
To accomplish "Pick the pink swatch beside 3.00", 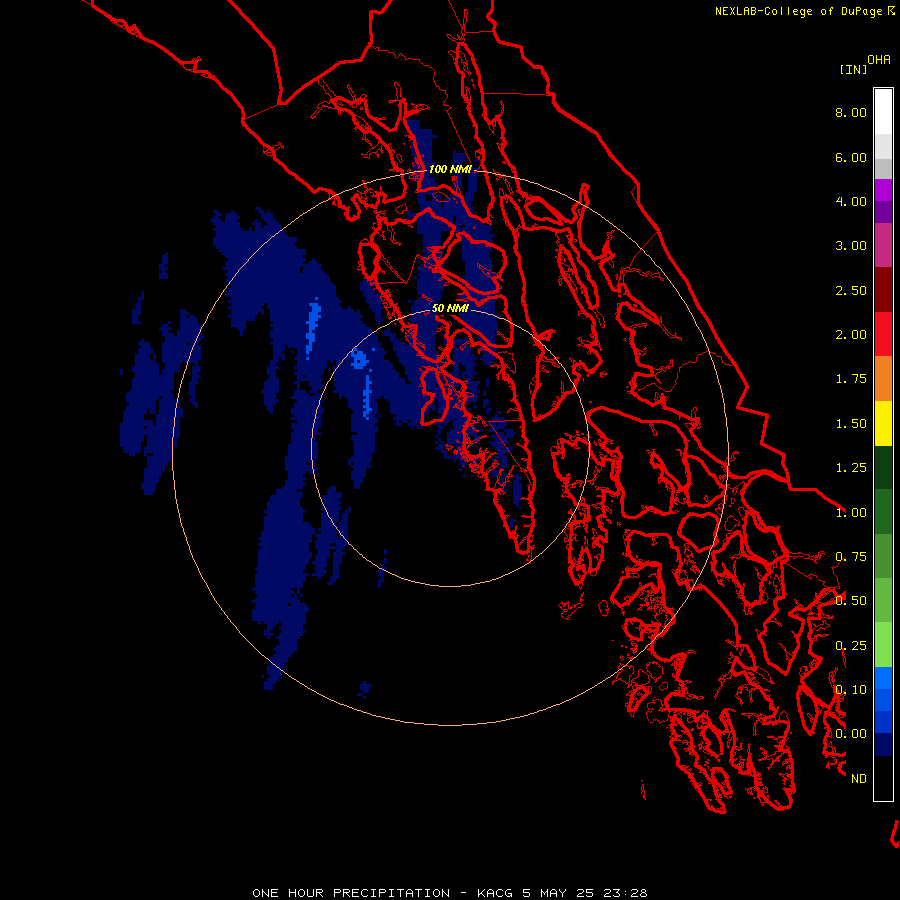I will [883, 246].
